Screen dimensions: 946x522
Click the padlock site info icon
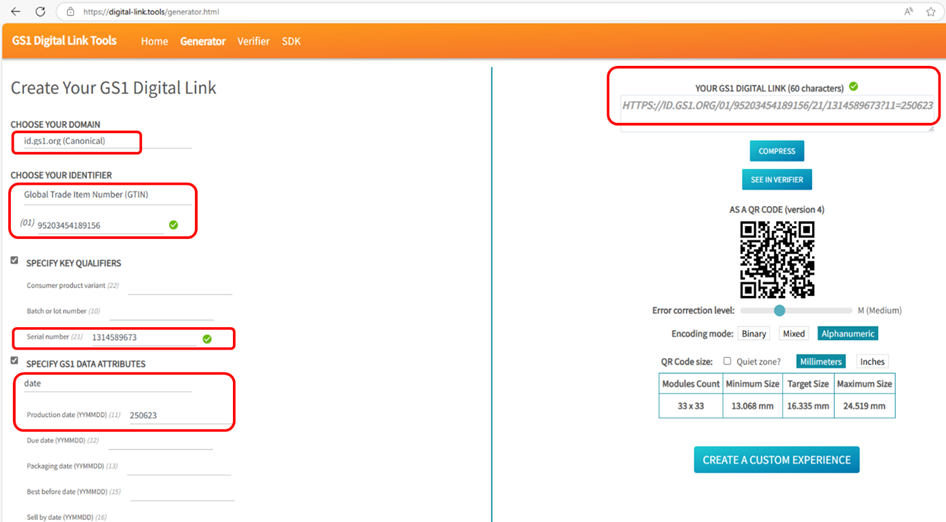tap(71, 12)
